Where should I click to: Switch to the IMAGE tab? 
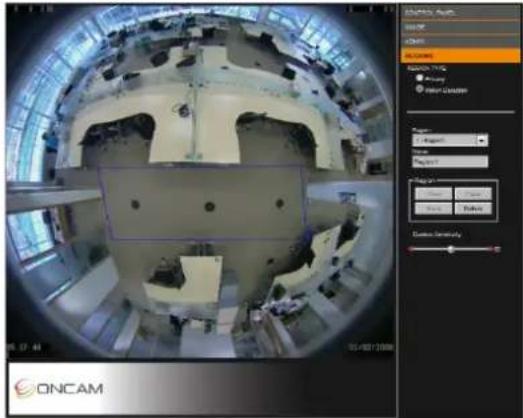coord(460,27)
